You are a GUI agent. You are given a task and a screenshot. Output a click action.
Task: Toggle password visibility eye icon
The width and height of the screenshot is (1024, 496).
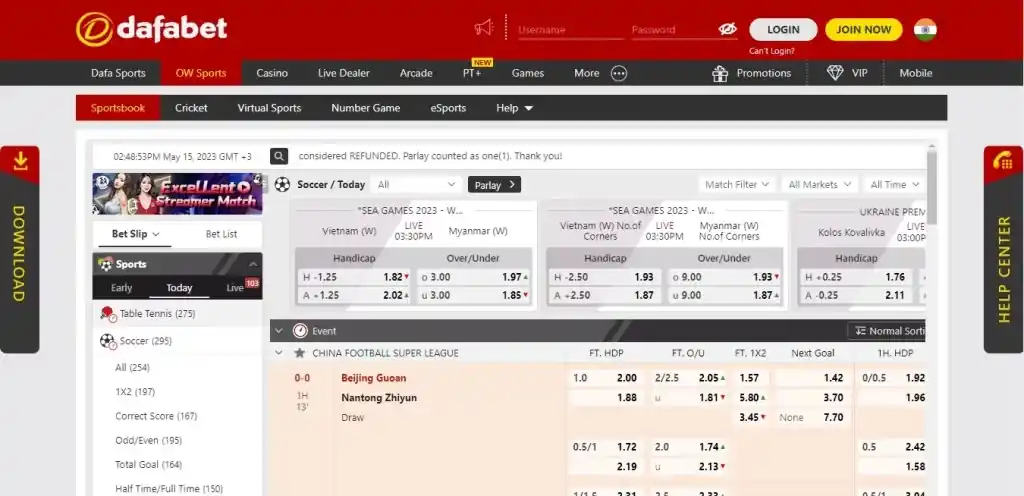pyautogui.click(x=727, y=29)
